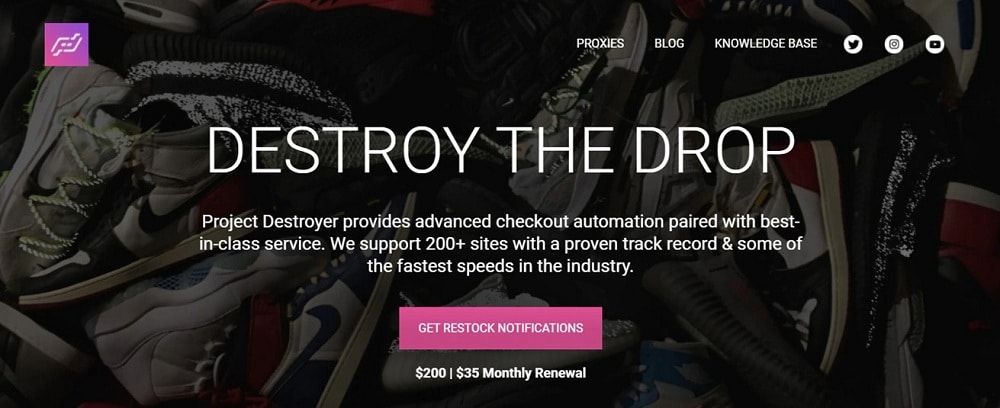
Task: Go to the Blog page
Action: 669,43
